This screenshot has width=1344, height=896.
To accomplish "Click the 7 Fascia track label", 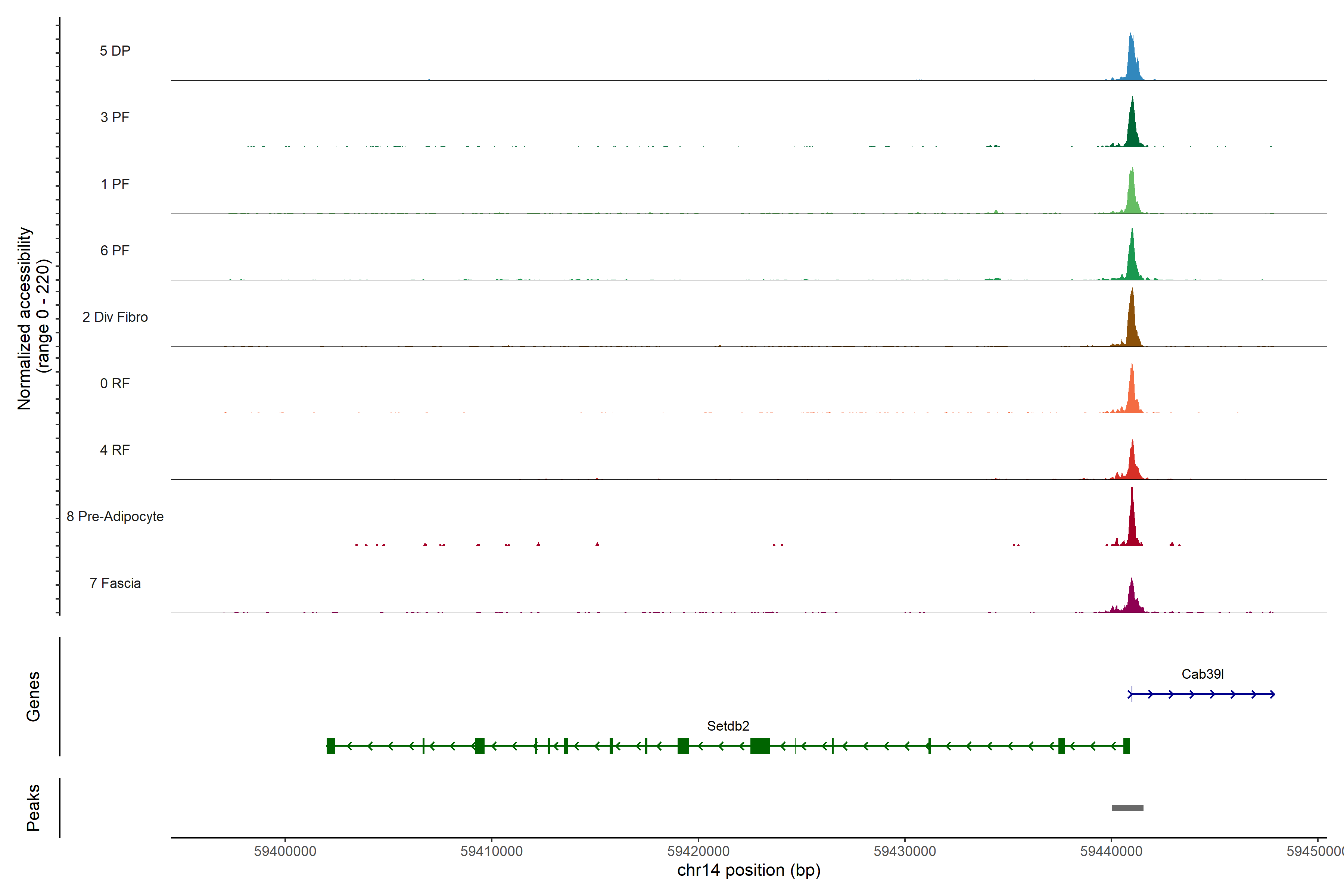I will pyautogui.click(x=115, y=584).
